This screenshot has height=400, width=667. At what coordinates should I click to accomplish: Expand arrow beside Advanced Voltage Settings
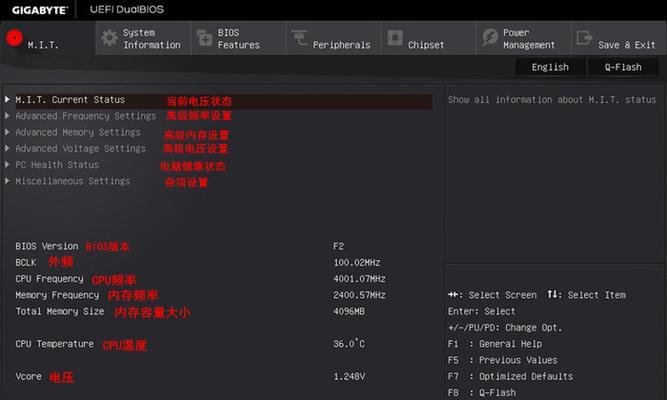click(x=8, y=148)
